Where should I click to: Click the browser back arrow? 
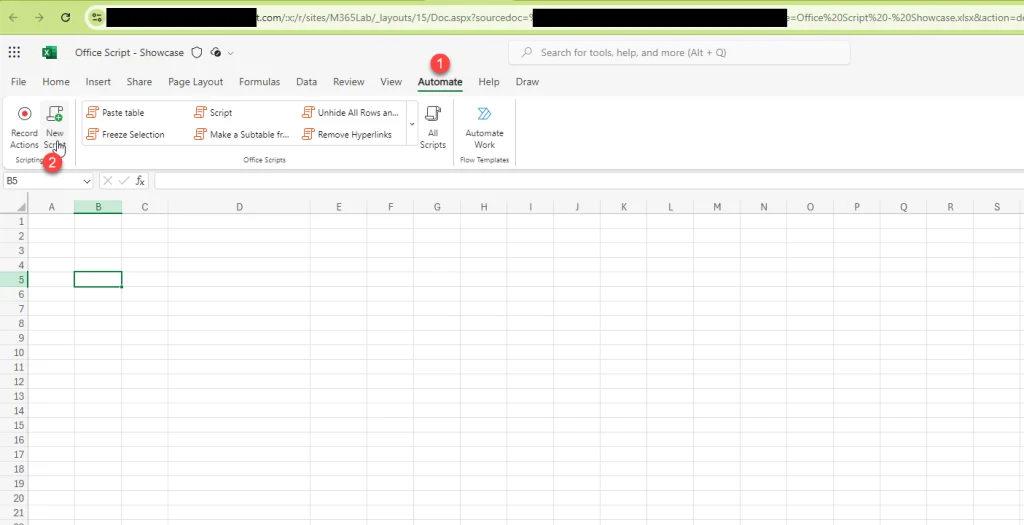pos(14,18)
